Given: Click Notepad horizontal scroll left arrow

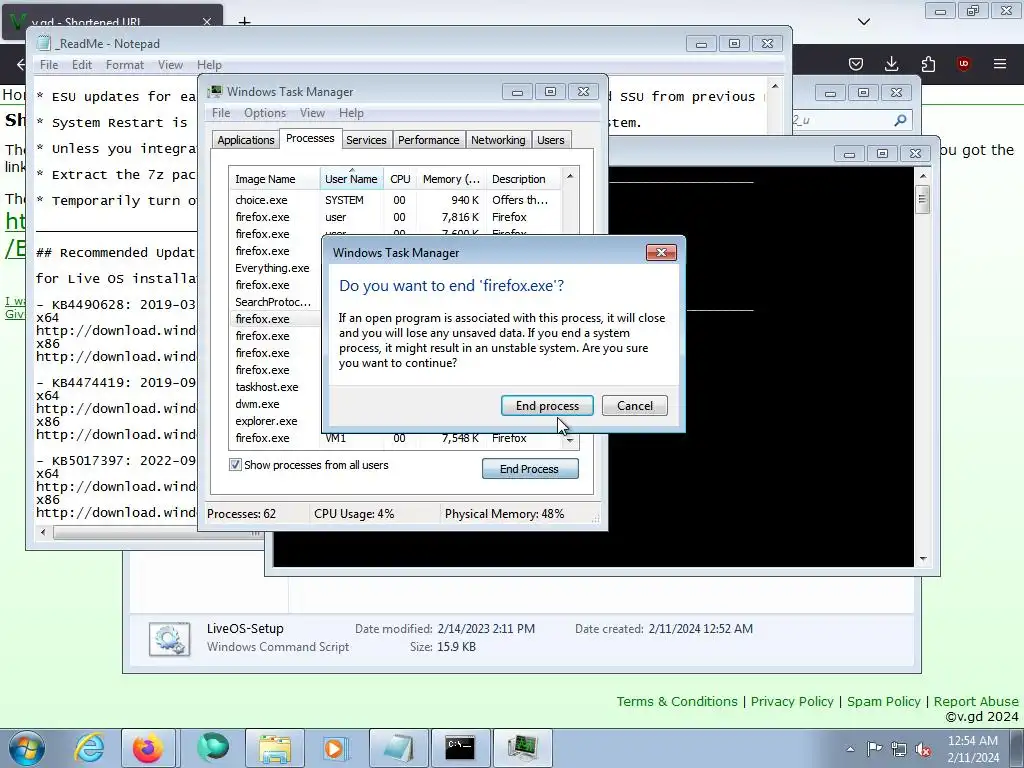Looking at the screenshot, I should tap(43, 533).
